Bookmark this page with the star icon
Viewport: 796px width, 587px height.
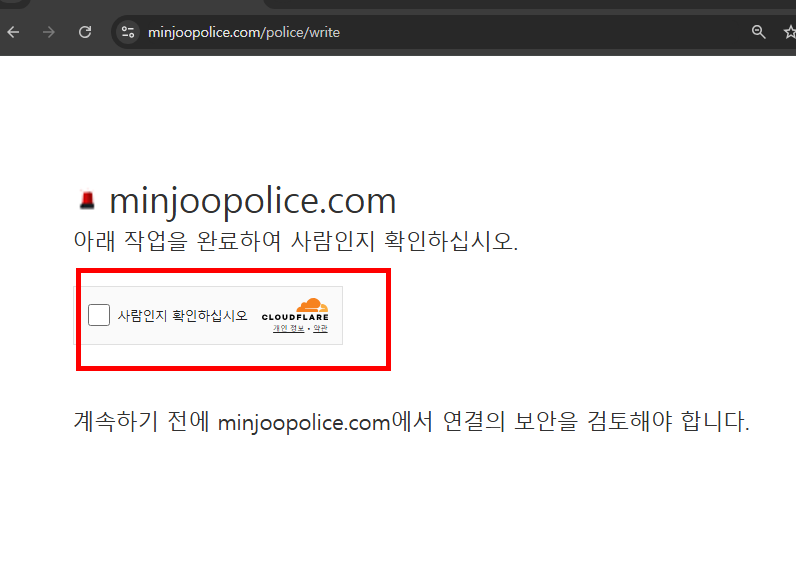(x=790, y=32)
